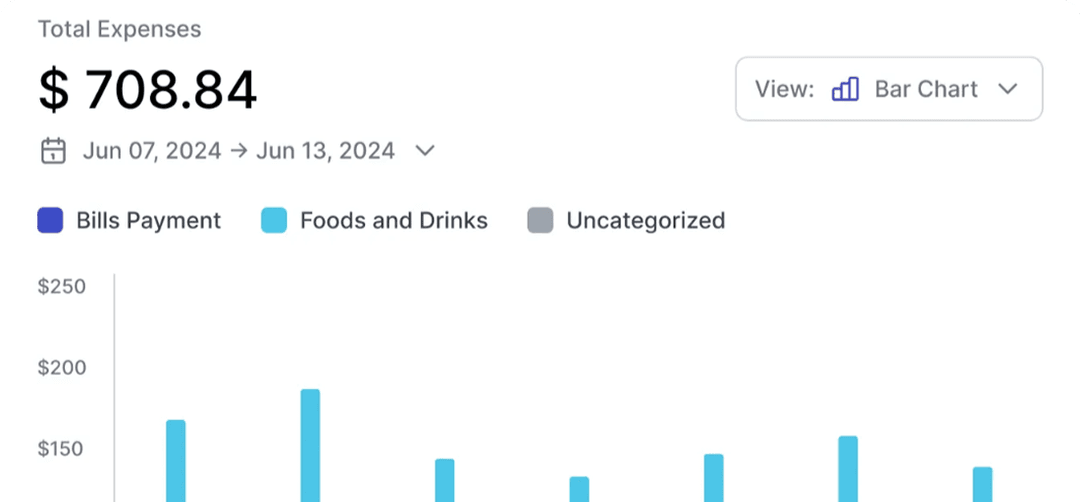Screen dimensions: 1080x502
Task: Select the shortest bar in the chart
Action: (x=579, y=489)
